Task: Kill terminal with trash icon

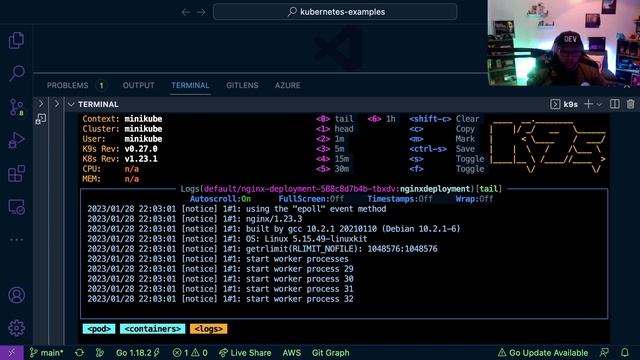Action: point(630,104)
